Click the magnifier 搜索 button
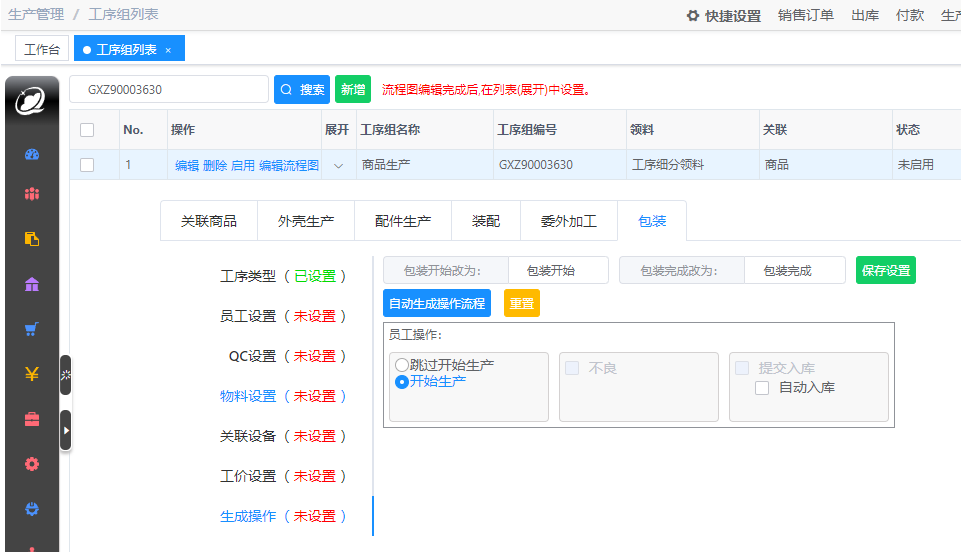 [302, 90]
